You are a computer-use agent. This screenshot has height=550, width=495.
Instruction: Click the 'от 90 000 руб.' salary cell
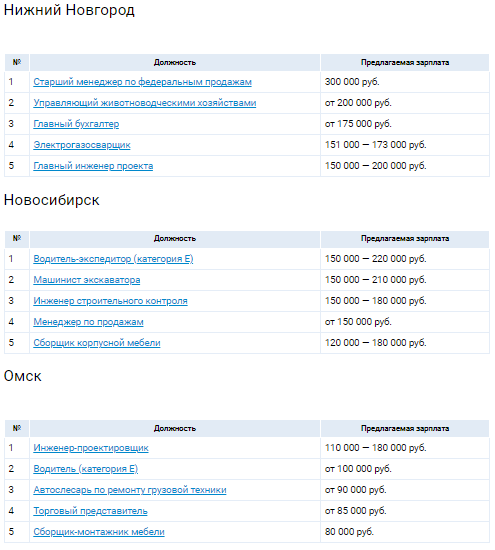pos(405,490)
